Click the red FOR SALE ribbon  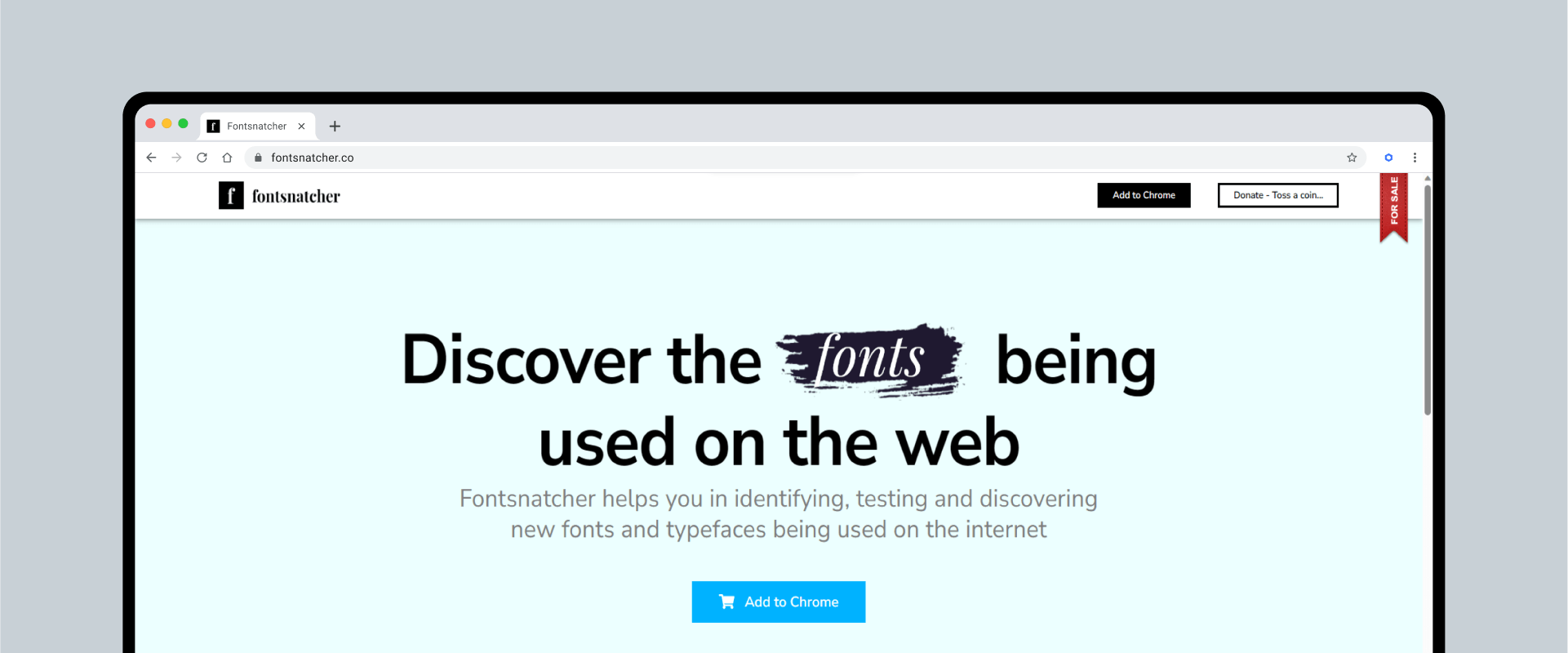tap(1394, 207)
